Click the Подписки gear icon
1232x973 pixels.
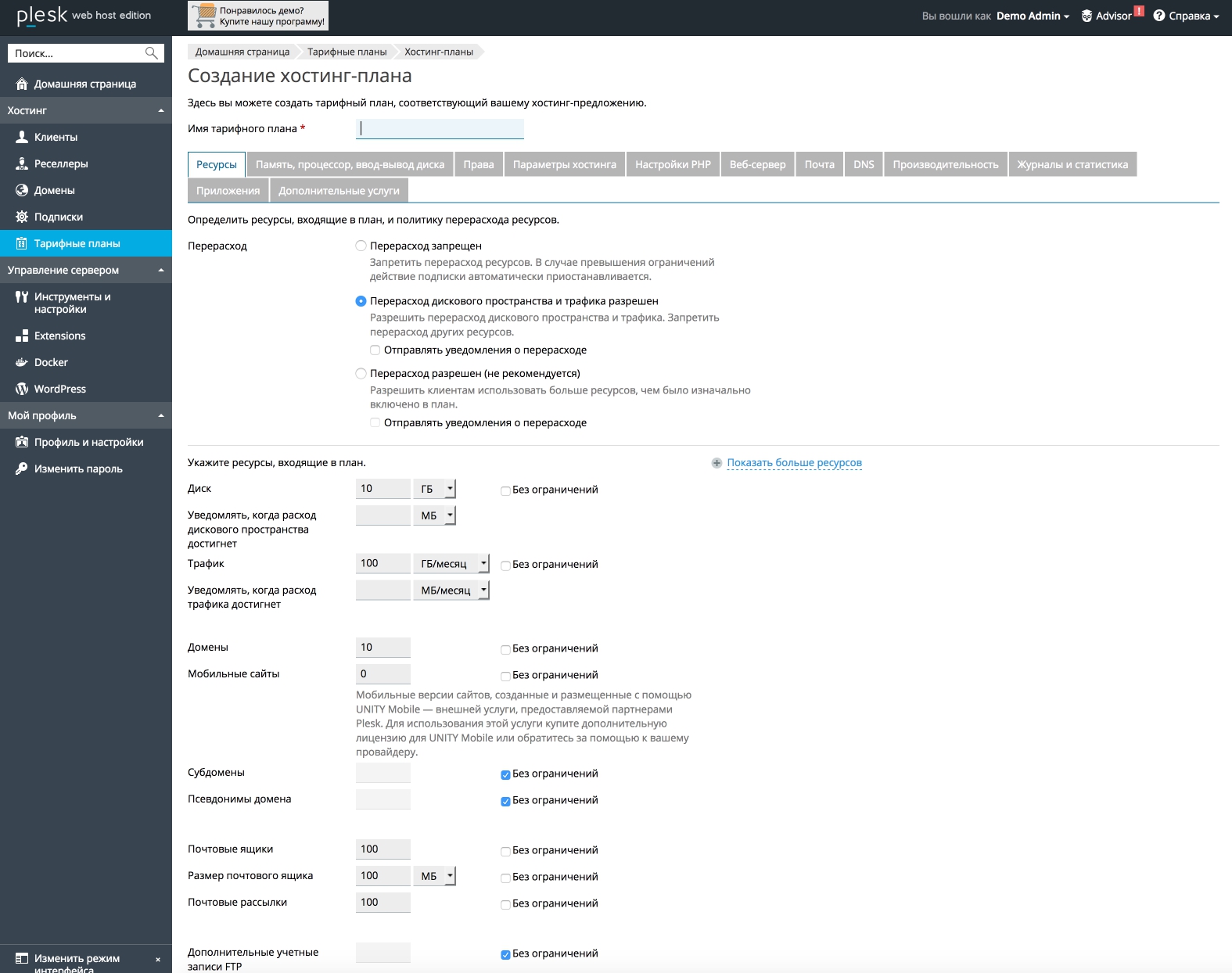coord(22,217)
